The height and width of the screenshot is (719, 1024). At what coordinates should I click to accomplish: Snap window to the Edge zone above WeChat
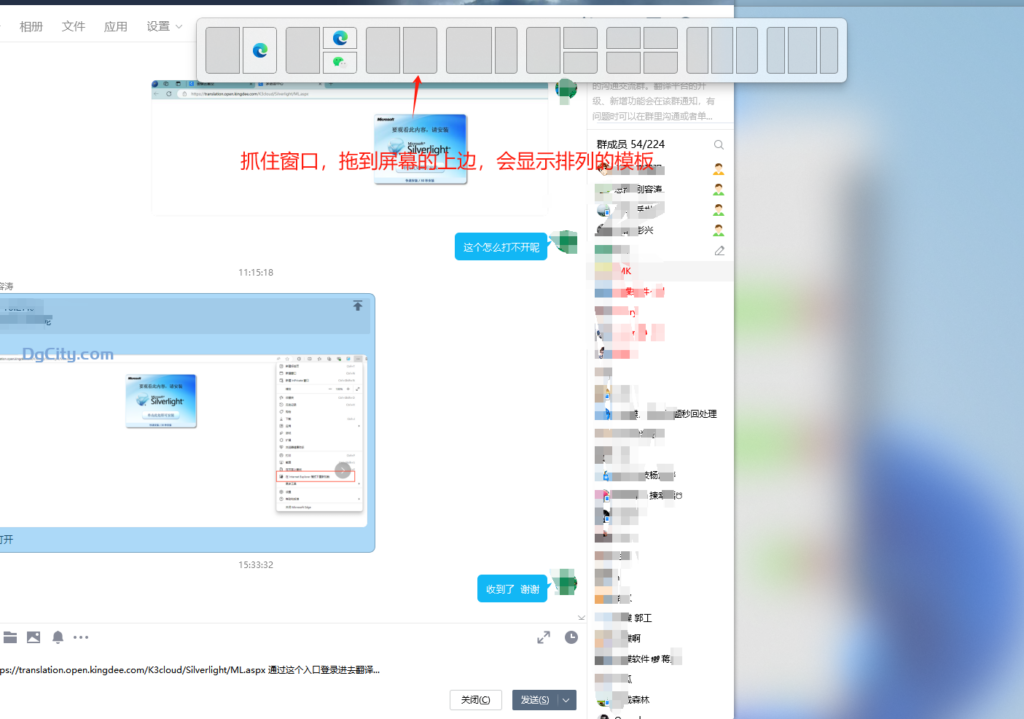pos(340,39)
